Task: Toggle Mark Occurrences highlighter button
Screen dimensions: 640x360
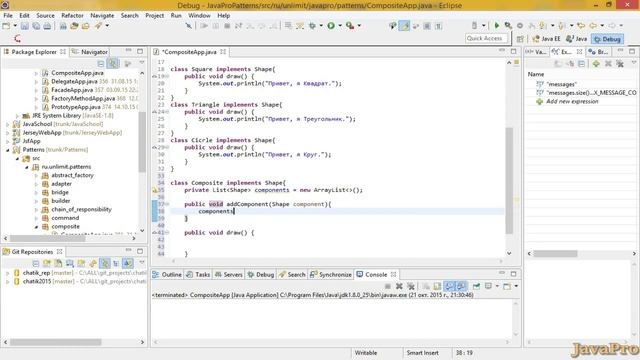Action: pyautogui.click(x=404, y=26)
